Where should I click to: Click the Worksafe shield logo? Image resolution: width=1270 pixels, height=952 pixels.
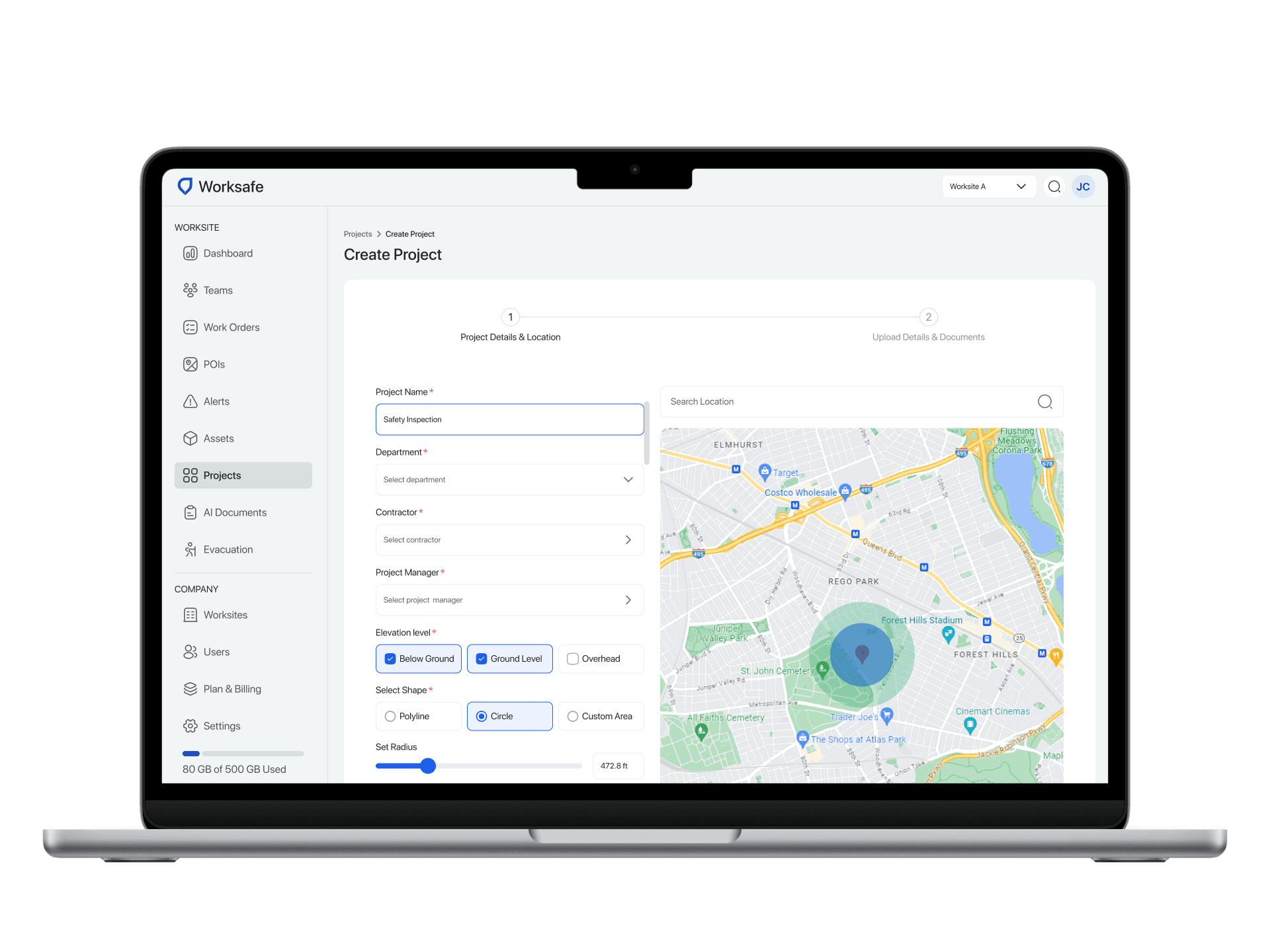[x=185, y=186]
